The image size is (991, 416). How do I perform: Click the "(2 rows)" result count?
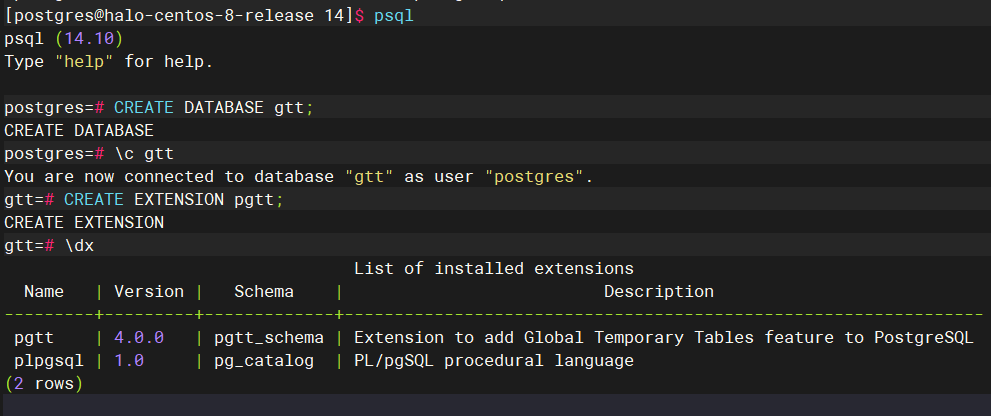tap(44, 383)
